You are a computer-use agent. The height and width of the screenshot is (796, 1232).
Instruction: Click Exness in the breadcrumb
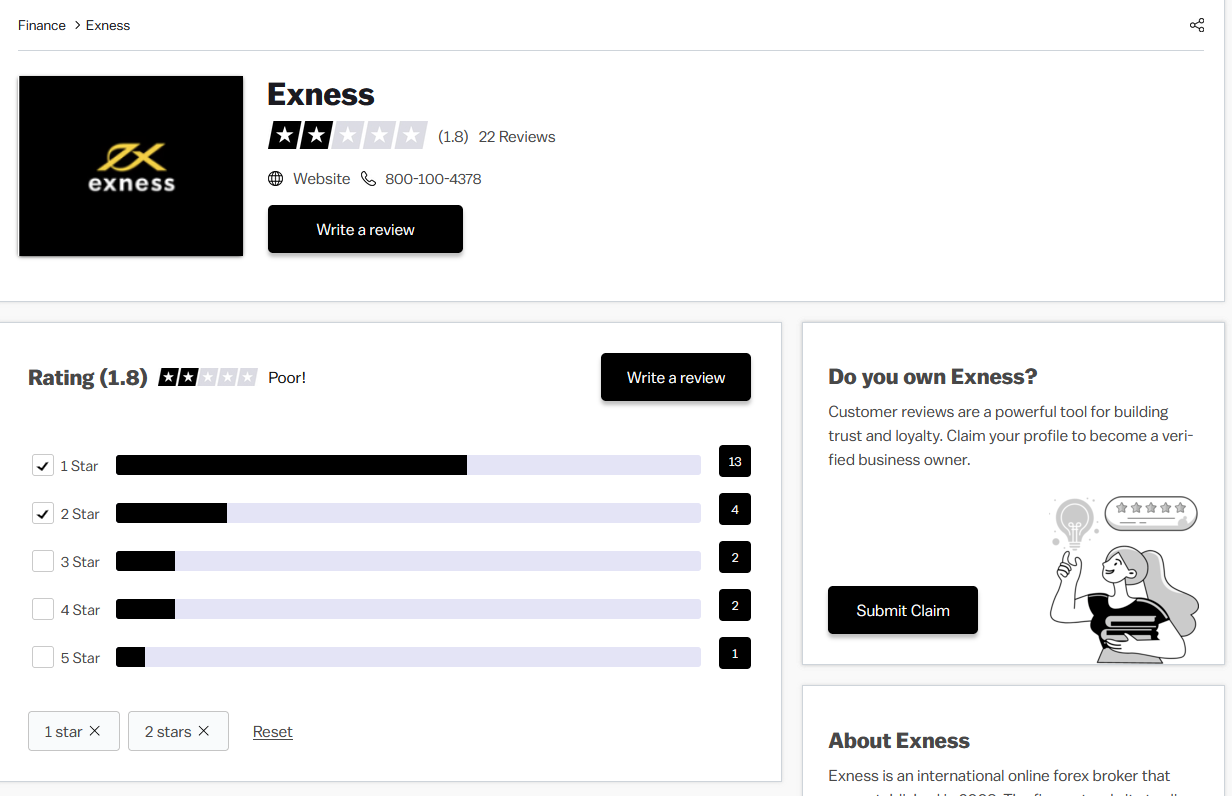click(108, 25)
